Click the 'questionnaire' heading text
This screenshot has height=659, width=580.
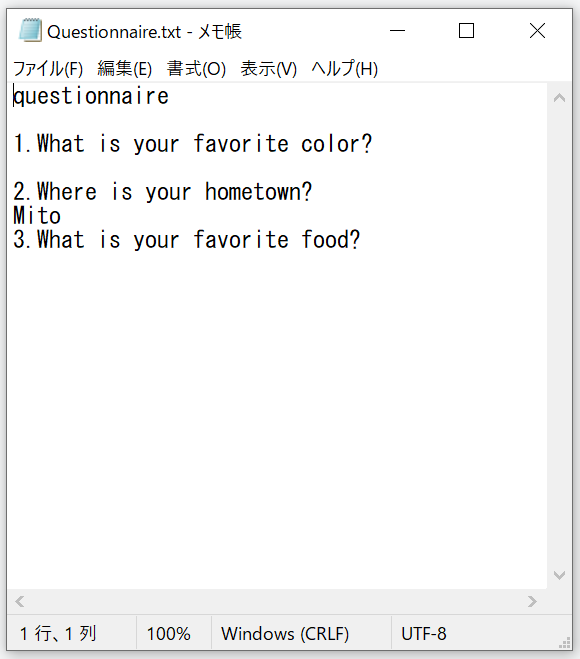[x=91, y=96]
